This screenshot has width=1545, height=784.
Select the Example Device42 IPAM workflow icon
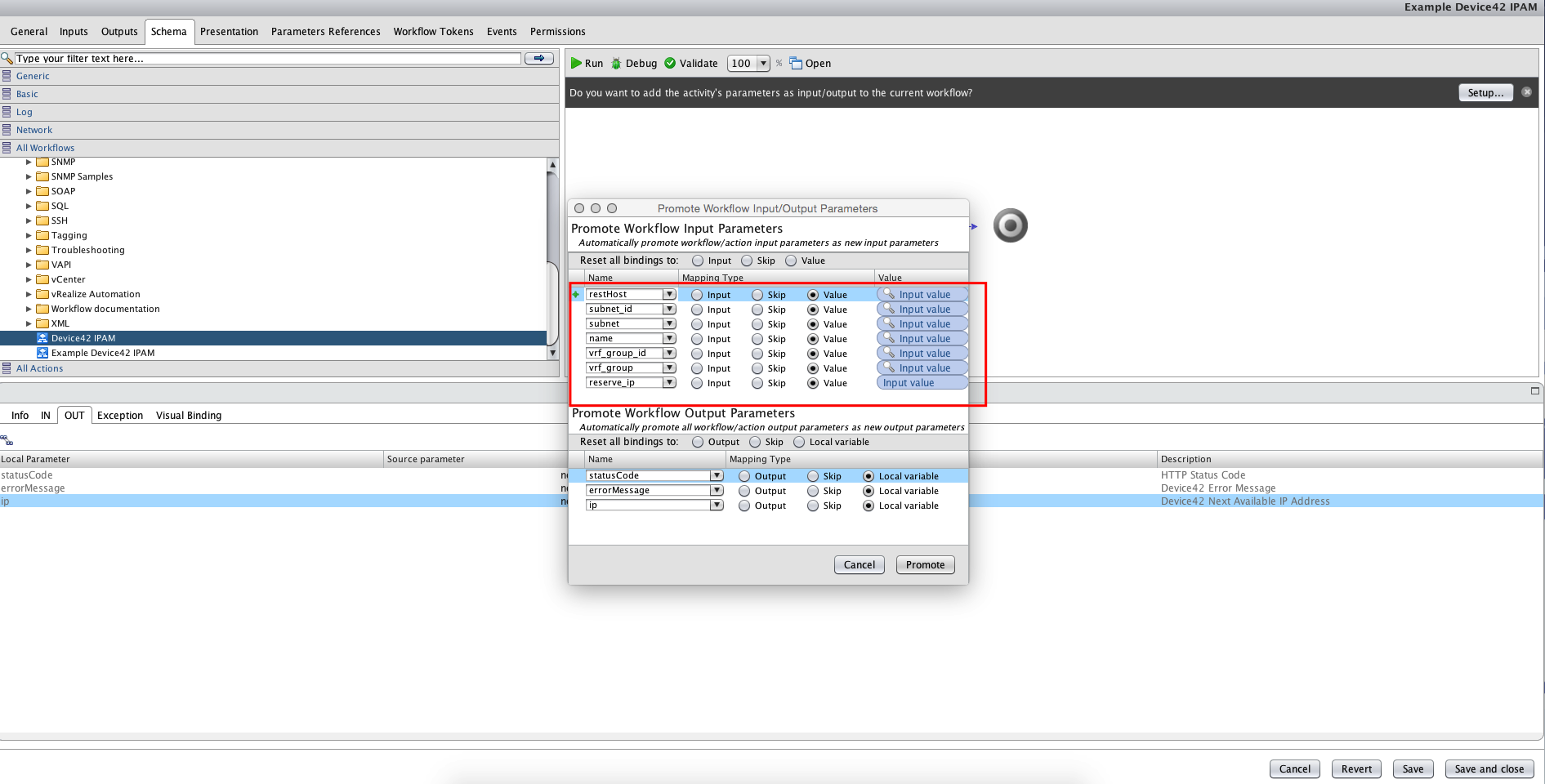pyautogui.click(x=42, y=353)
